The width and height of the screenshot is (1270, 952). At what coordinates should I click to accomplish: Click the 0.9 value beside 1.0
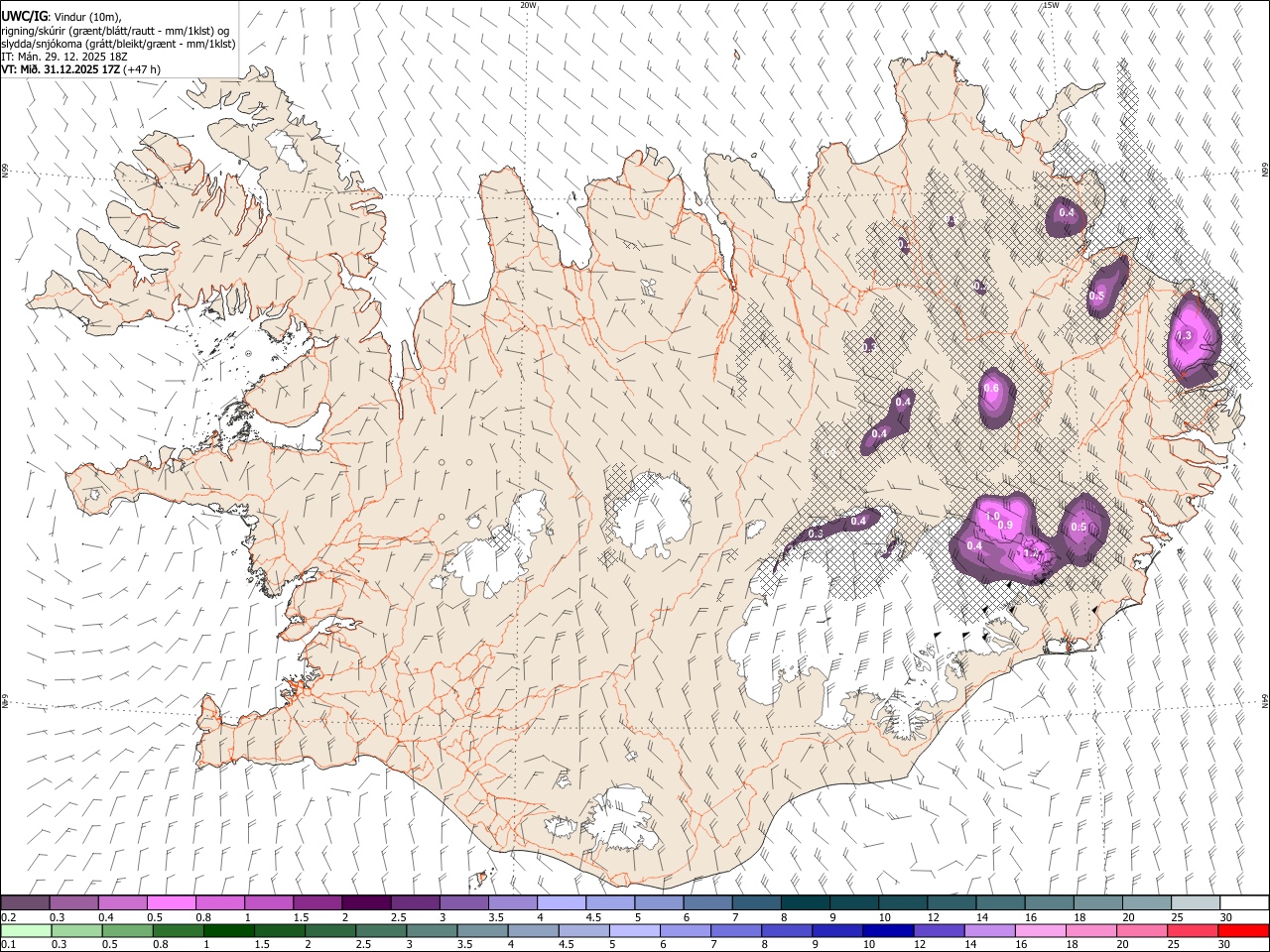pyautogui.click(x=1005, y=525)
